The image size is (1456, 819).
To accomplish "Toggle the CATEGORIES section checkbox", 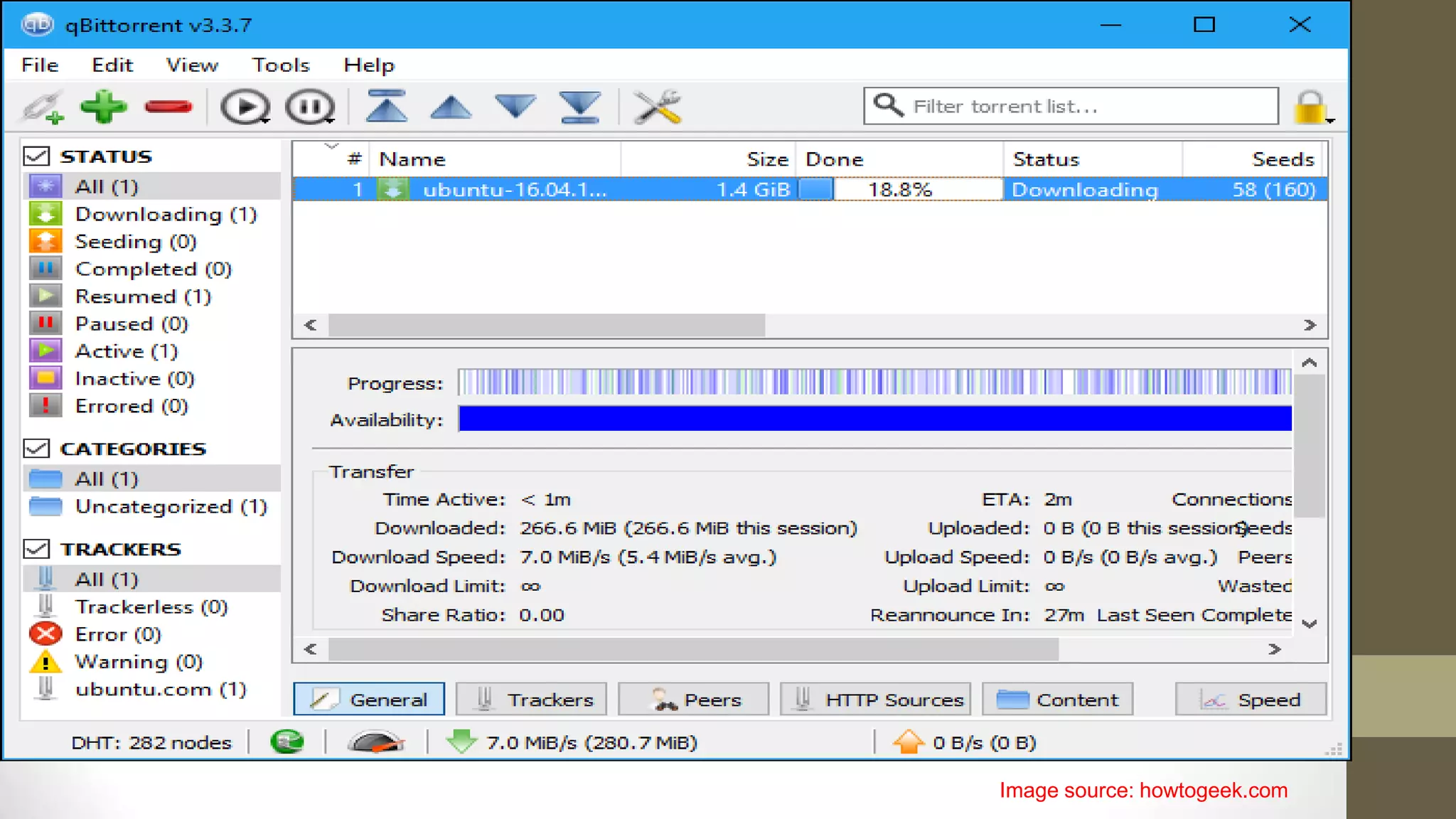I will coord(37,449).
